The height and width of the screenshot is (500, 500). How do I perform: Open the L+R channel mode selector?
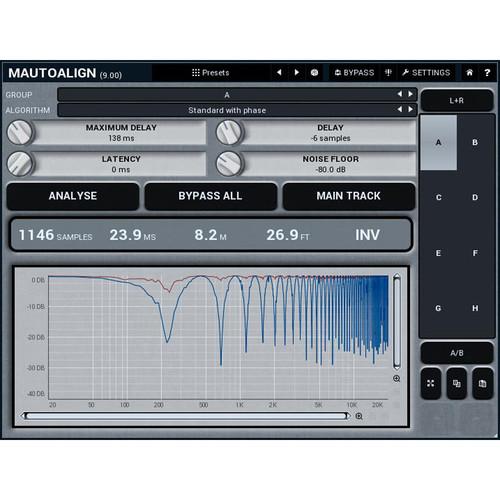coord(457,100)
